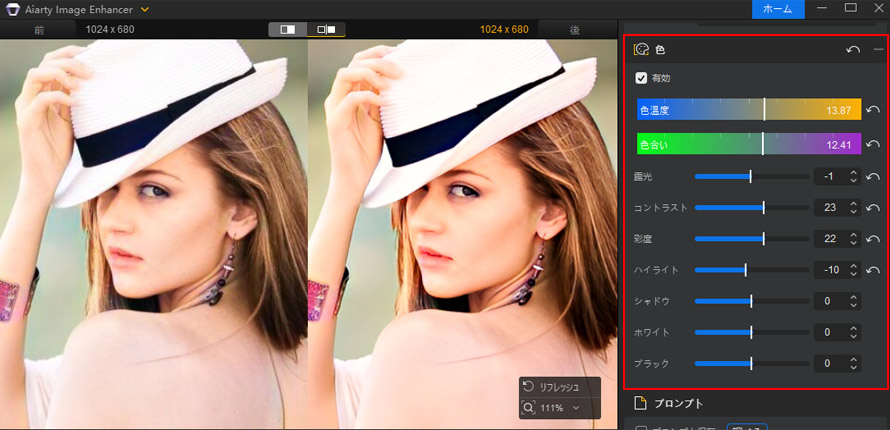Edit the ブラック value field
The width and height of the screenshot is (890, 430).
pyautogui.click(x=830, y=363)
